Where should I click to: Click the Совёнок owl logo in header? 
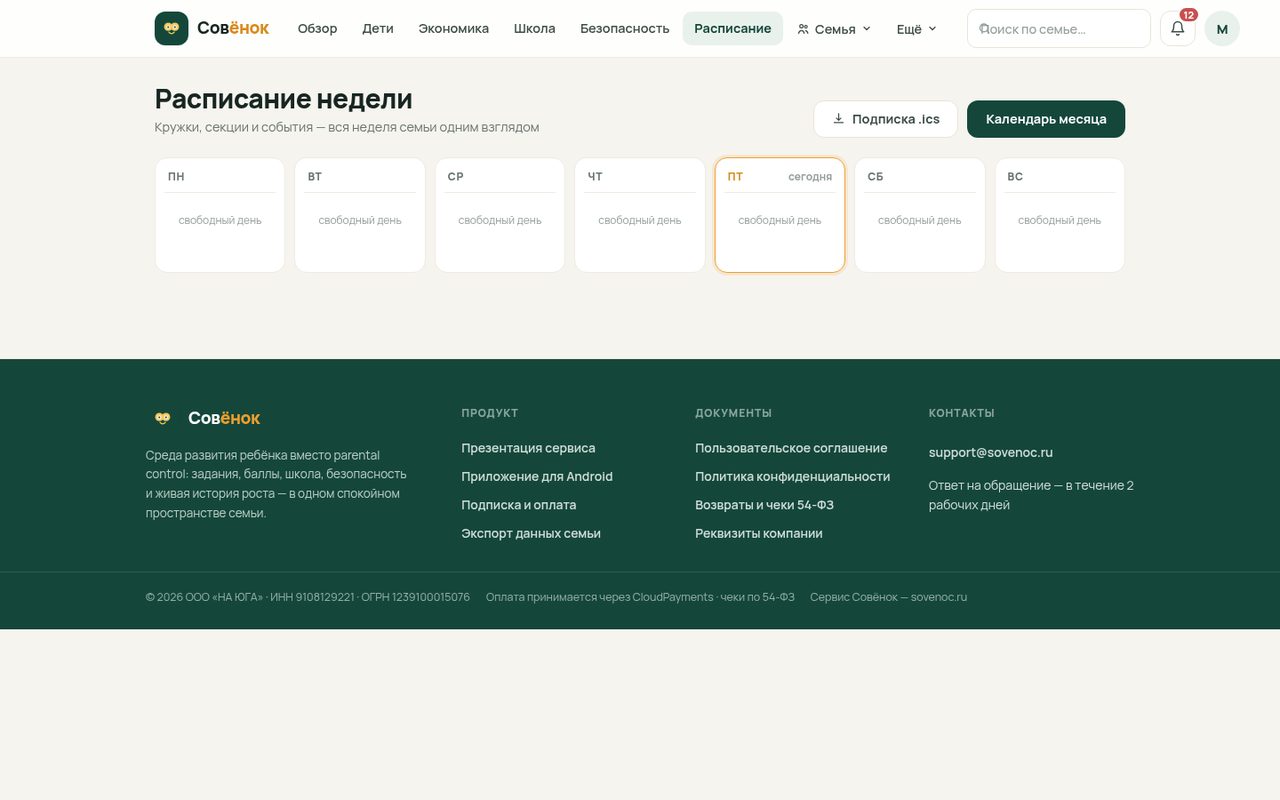(x=212, y=28)
